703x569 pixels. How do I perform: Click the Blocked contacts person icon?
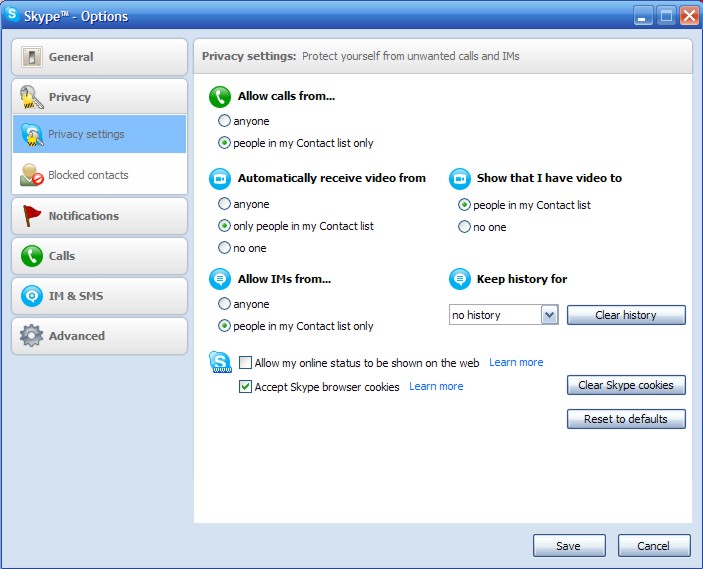(x=31, y=175)
